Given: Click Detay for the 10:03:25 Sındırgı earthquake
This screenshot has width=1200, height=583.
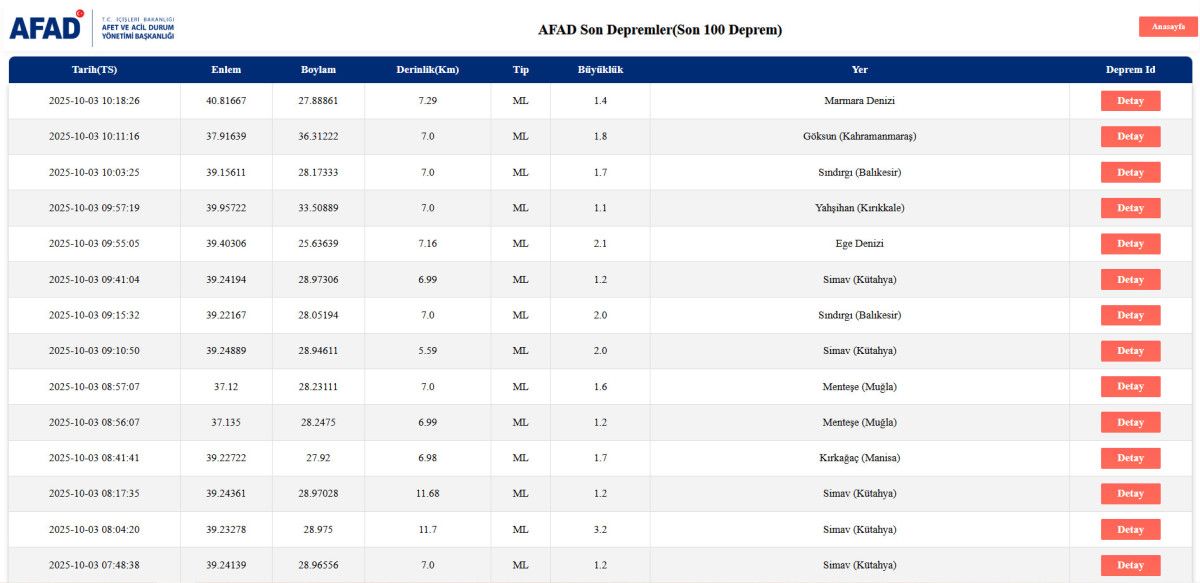Looking at the screenshot, I should 1130,172.
